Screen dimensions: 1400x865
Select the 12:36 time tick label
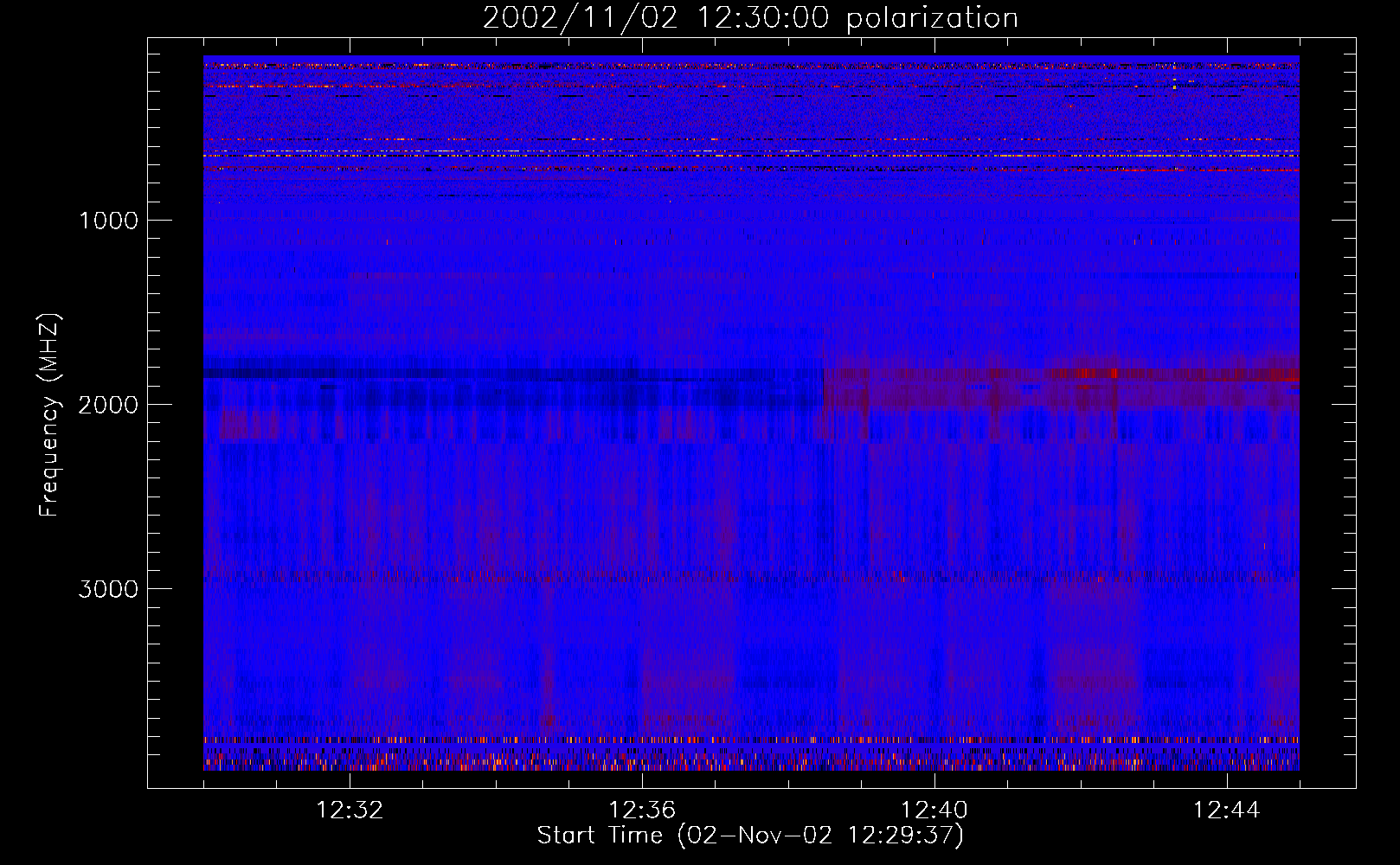[642, 811]
